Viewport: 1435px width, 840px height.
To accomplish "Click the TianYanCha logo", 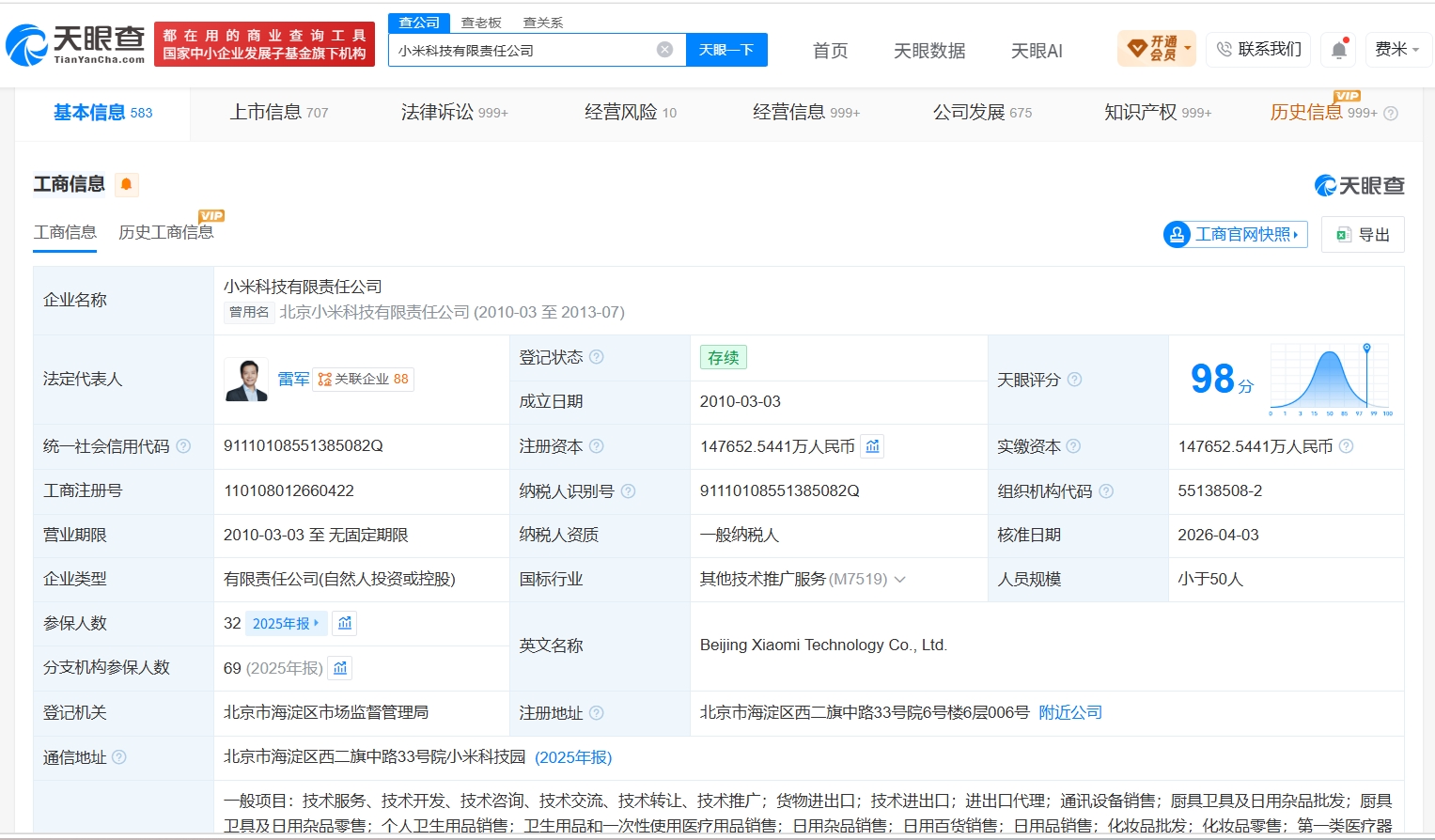I will click(x=76, y=44).
